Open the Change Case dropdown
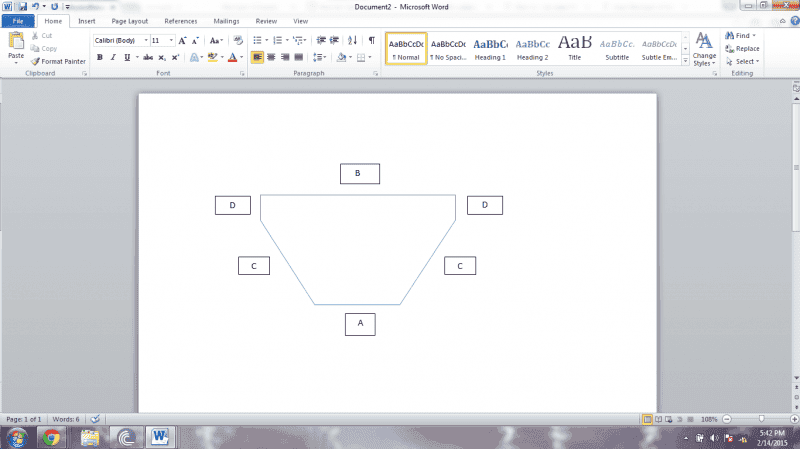Image resolution: width=800 pixels, height=449 pixels. coord(216,40)
